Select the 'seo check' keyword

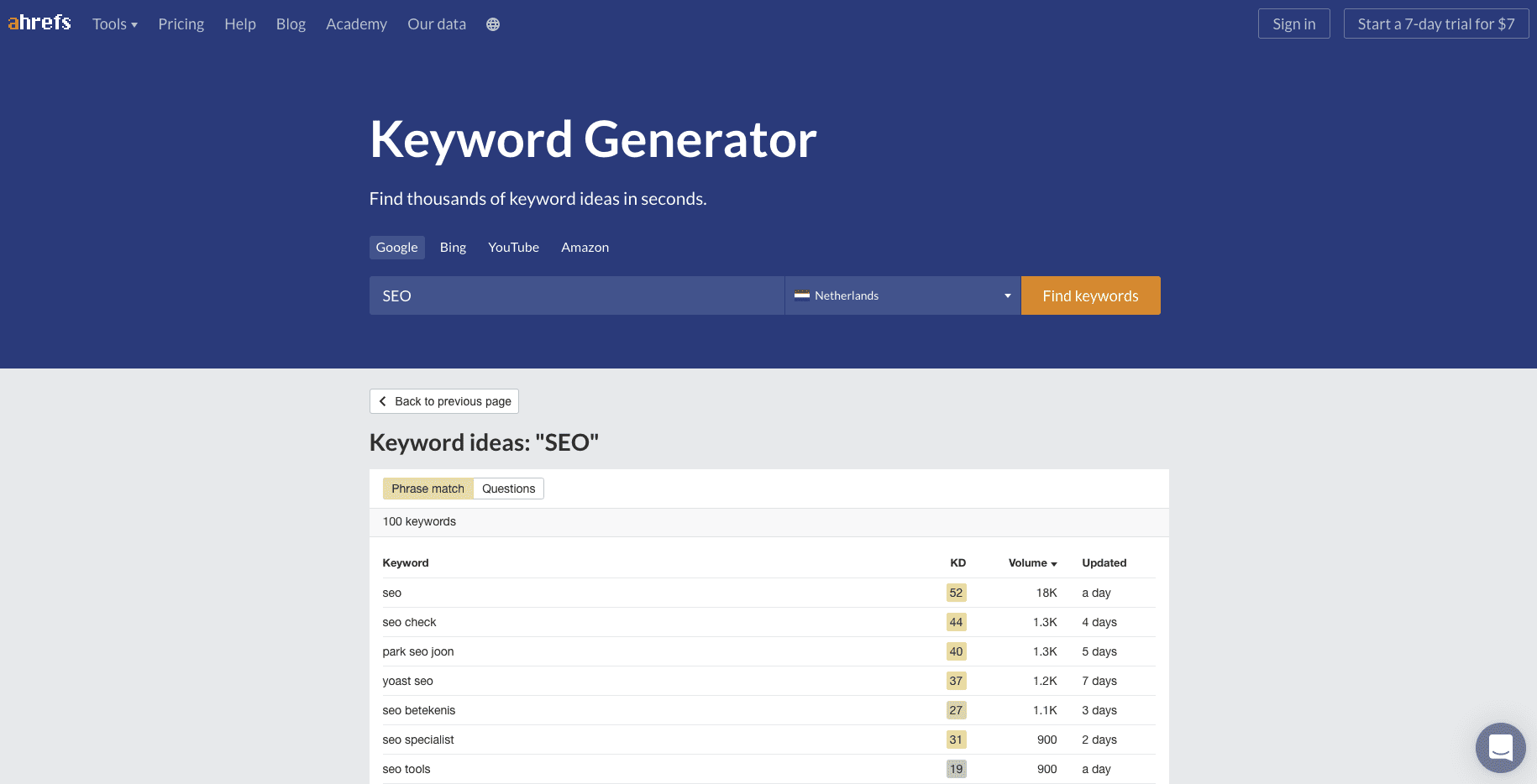tap(410, 622)
